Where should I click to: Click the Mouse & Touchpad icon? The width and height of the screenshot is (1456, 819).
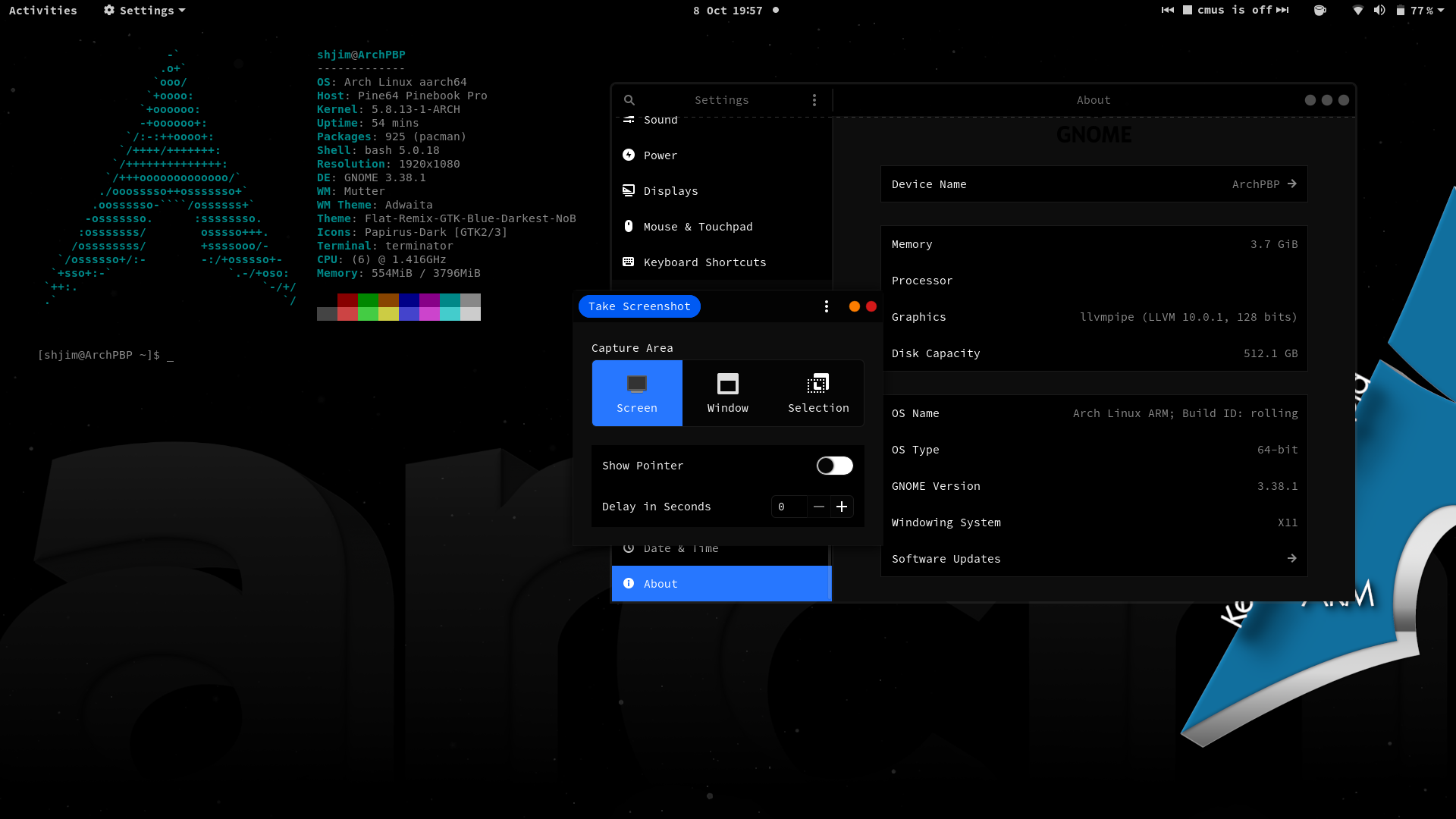tap(627, 226)
